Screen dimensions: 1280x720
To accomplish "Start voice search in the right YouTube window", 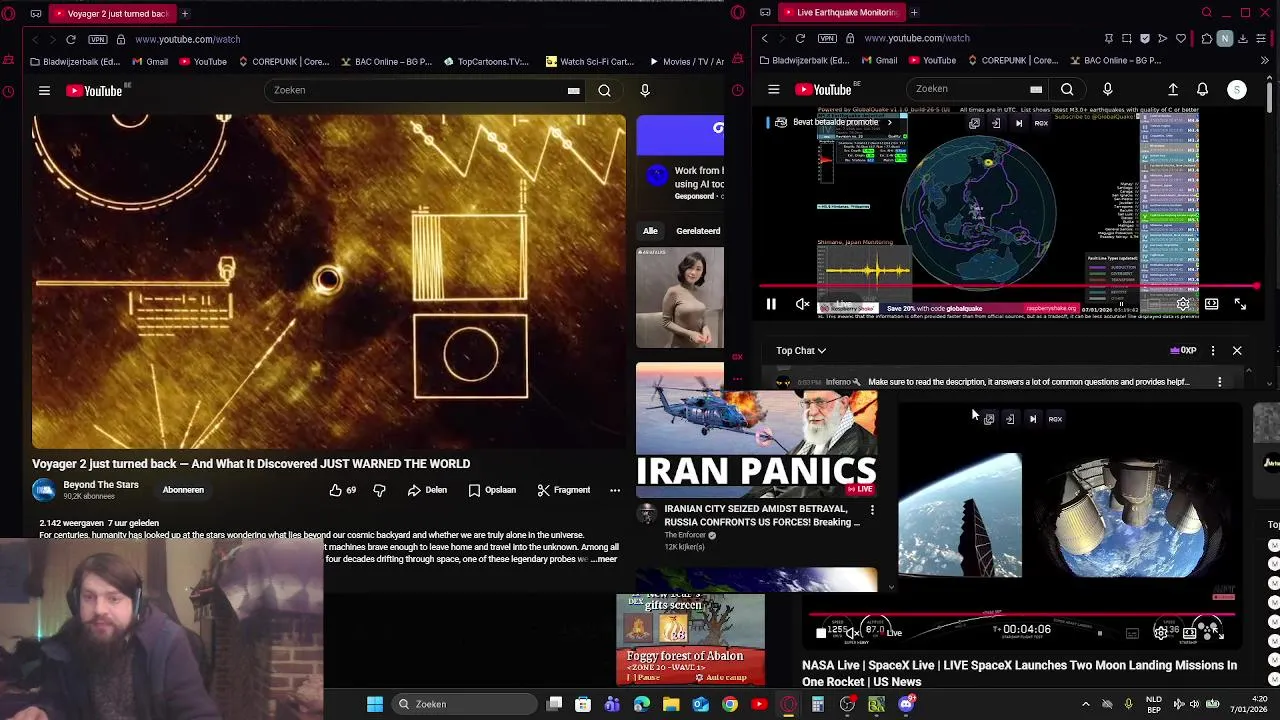I will click(1107, 89).
